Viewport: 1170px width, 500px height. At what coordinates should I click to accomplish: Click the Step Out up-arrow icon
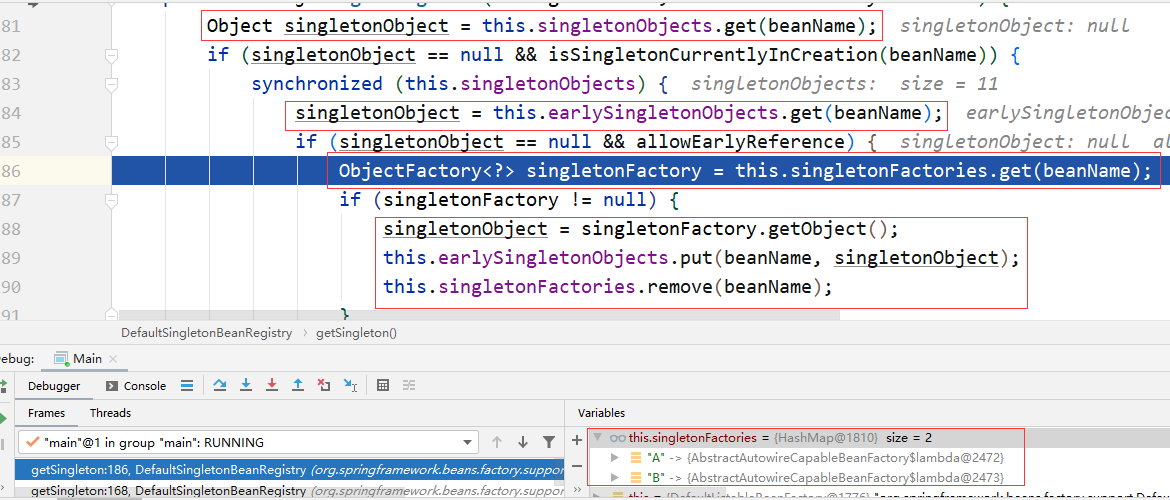tap(298, 385)
